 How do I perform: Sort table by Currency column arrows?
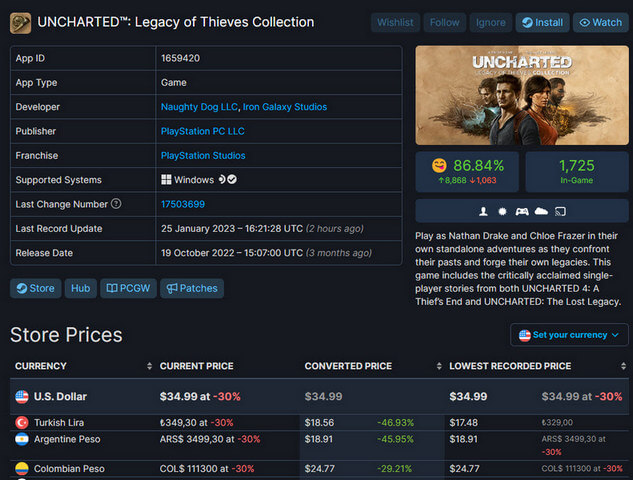(x=149, y=366)
